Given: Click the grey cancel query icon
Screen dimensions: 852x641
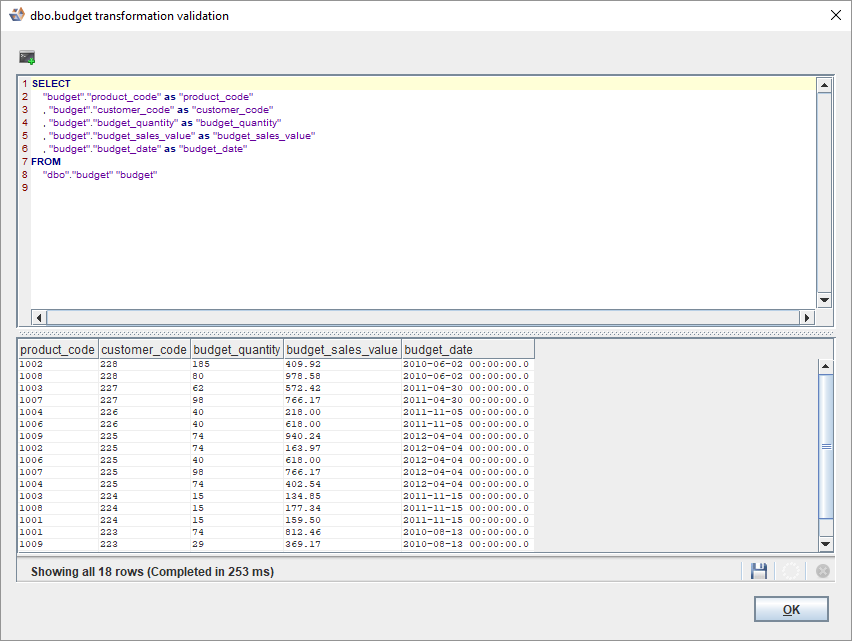Looking at the screenshot, I should (822, 571).
